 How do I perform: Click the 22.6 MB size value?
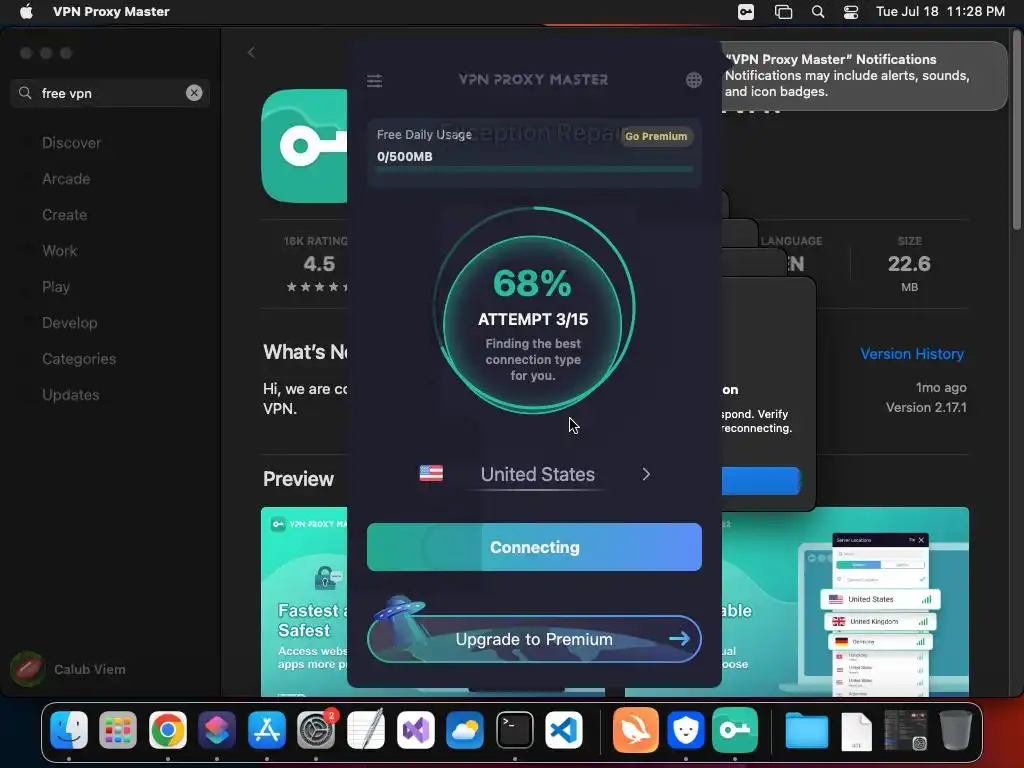[x=909, y=264]
